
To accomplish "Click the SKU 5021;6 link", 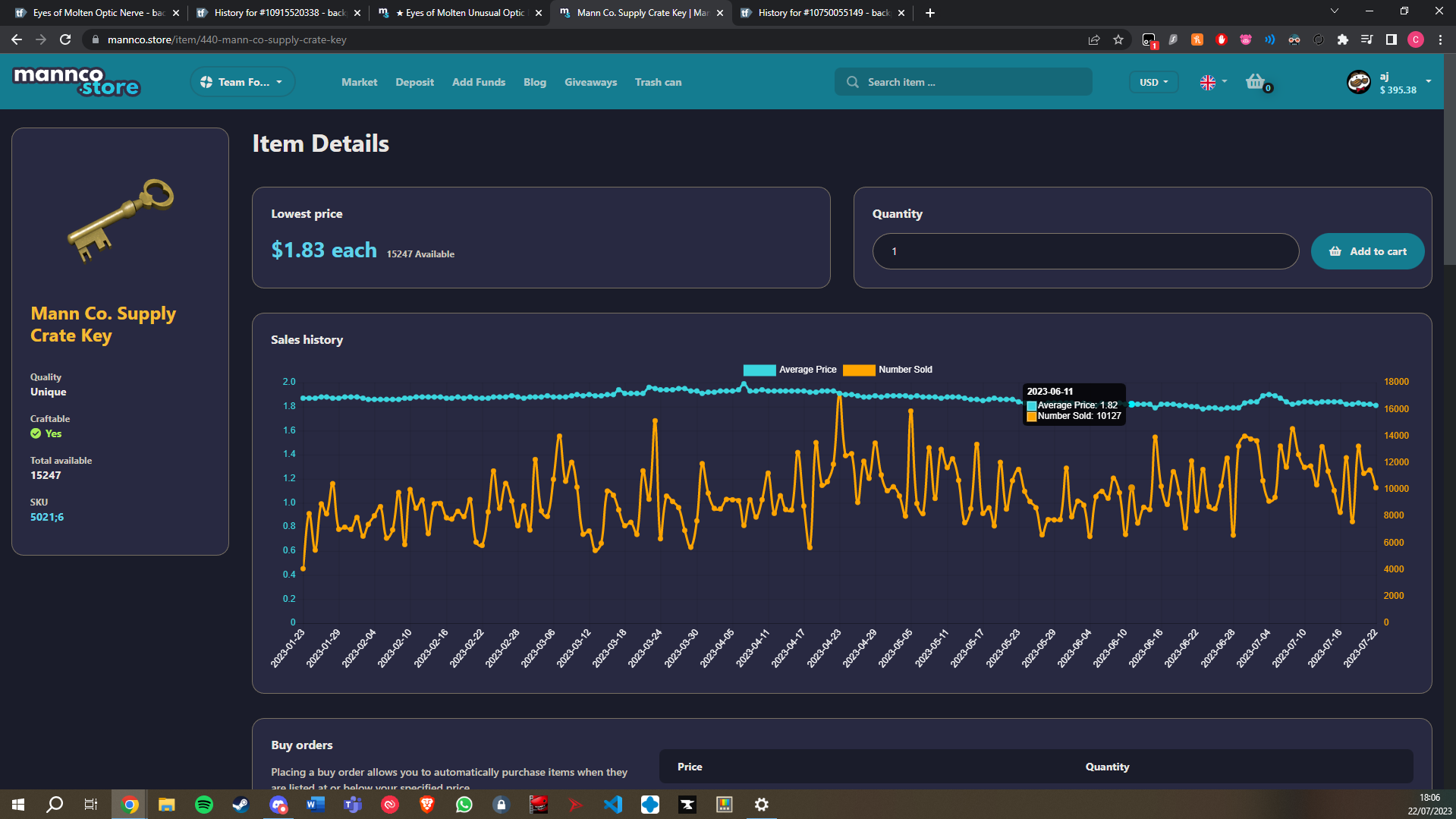I will [47, 517].
